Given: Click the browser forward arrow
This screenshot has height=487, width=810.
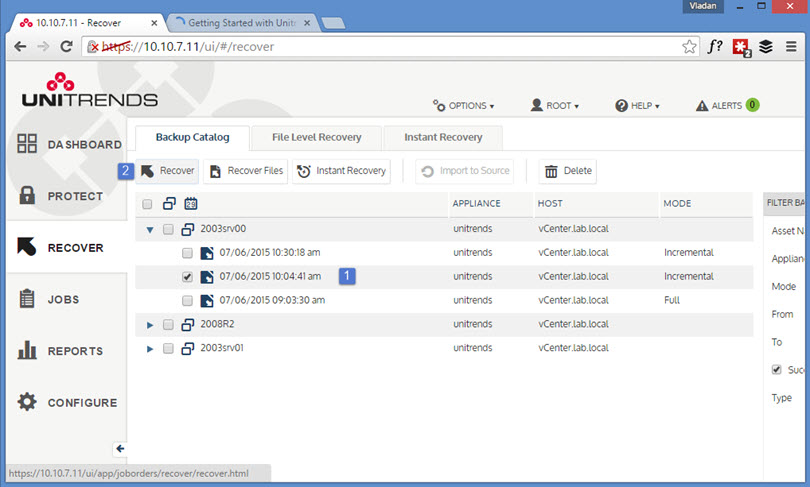Looking at the screenshot, I should pos(43,46).
